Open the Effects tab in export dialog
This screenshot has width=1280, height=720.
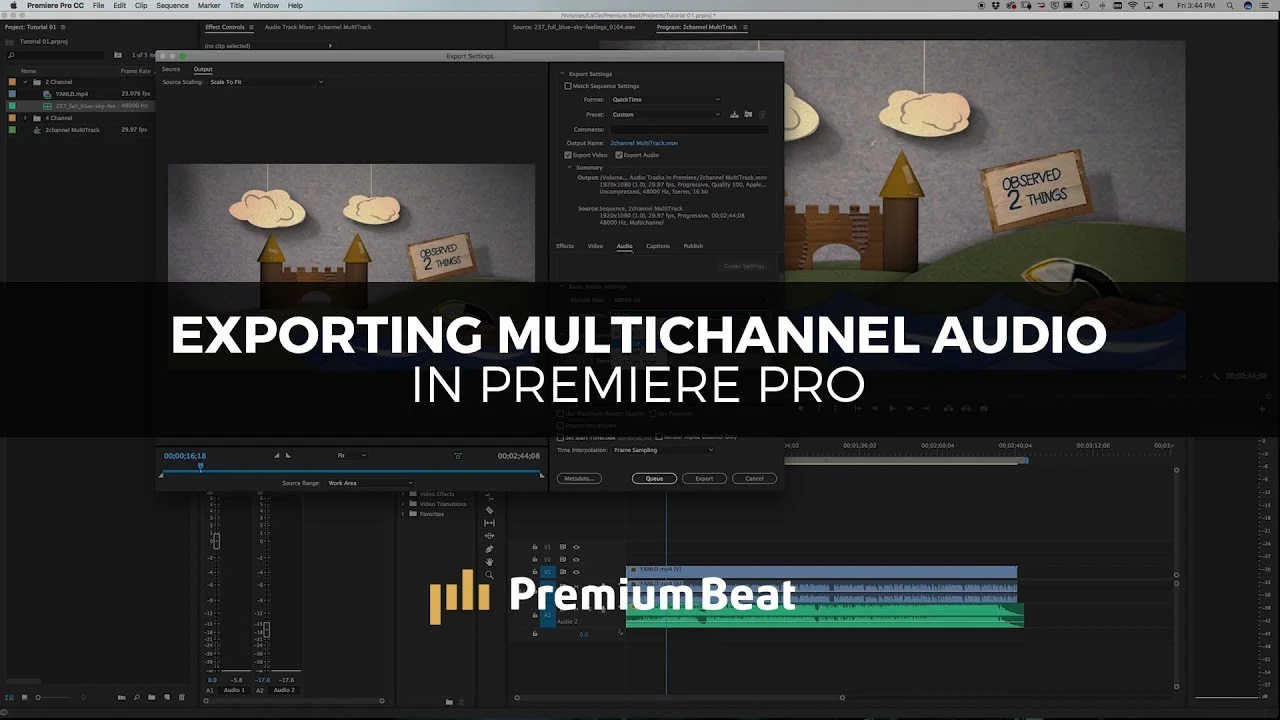[565, 246]
